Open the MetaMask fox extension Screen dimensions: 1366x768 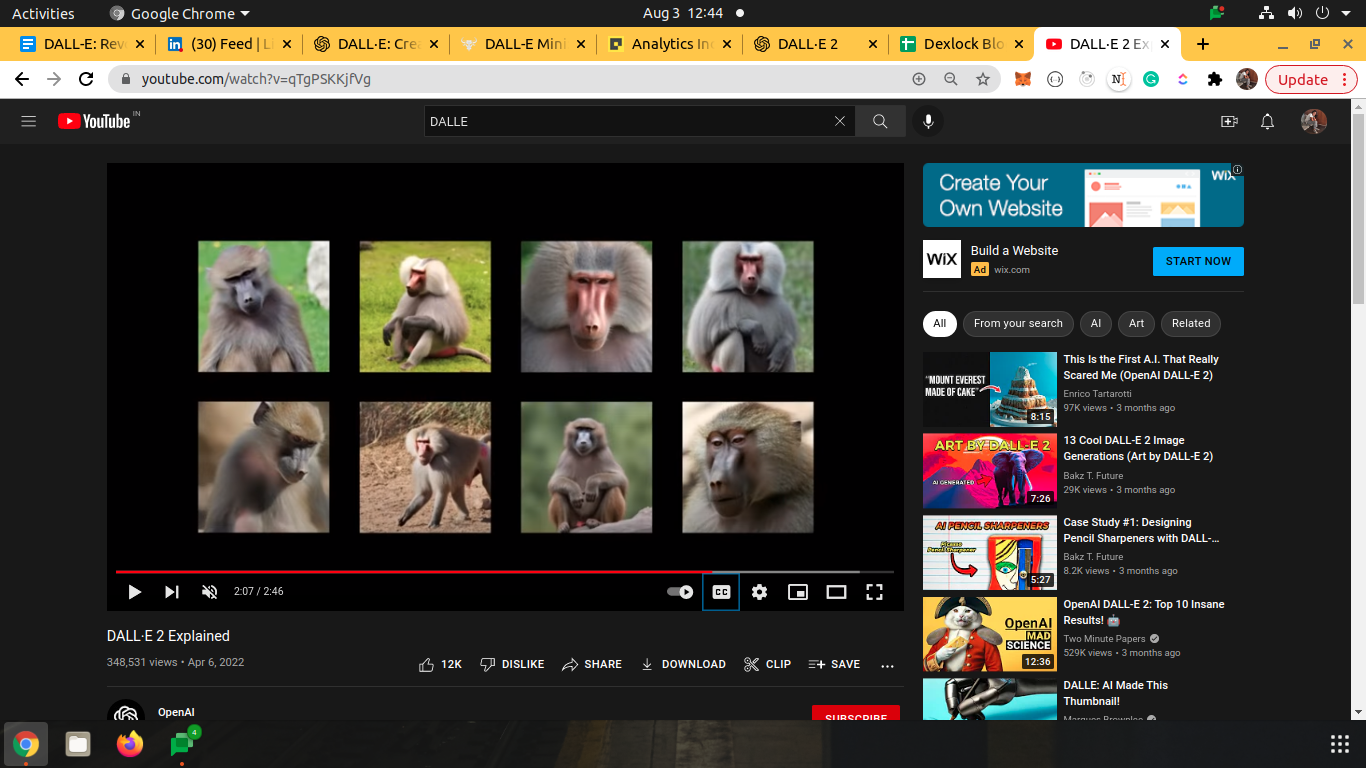tap(1022, 79)
